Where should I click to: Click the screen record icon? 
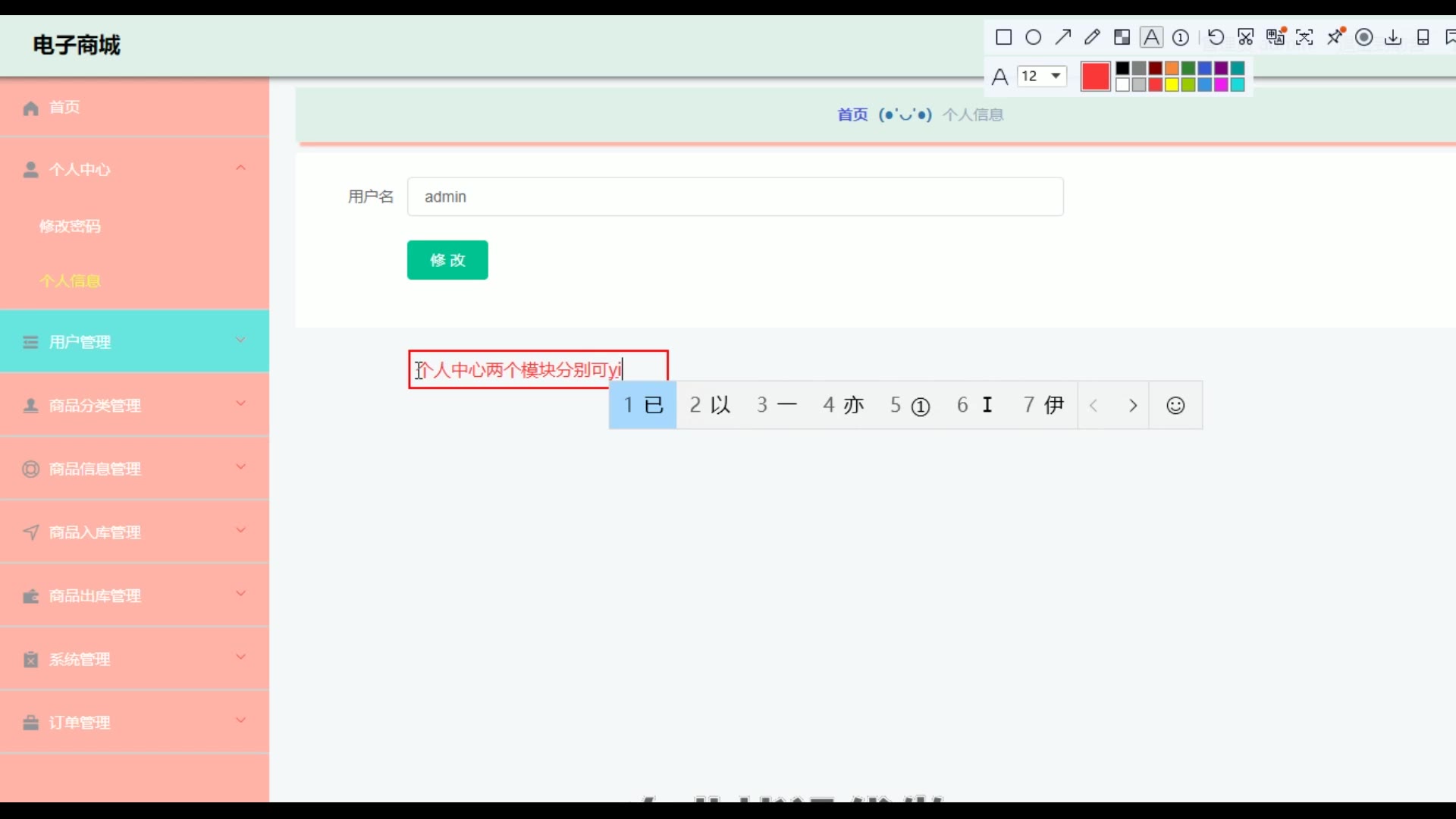[1363, 37]
